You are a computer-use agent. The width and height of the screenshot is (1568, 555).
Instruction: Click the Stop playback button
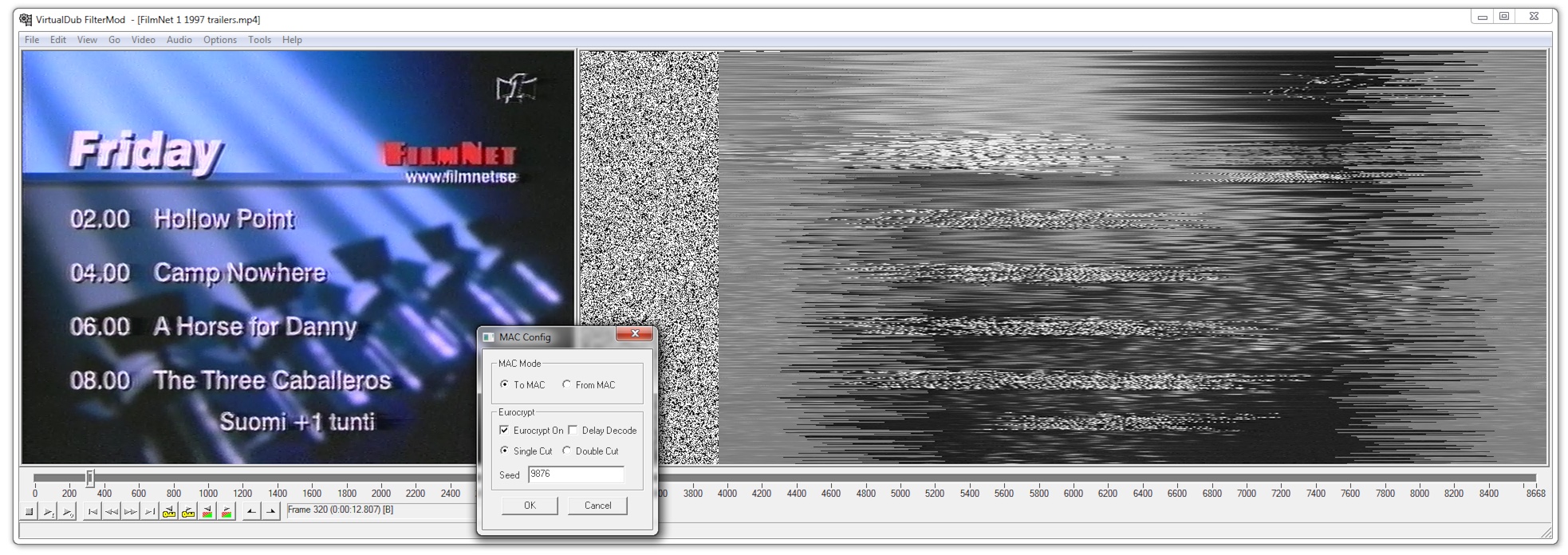(x=30, y=511)
